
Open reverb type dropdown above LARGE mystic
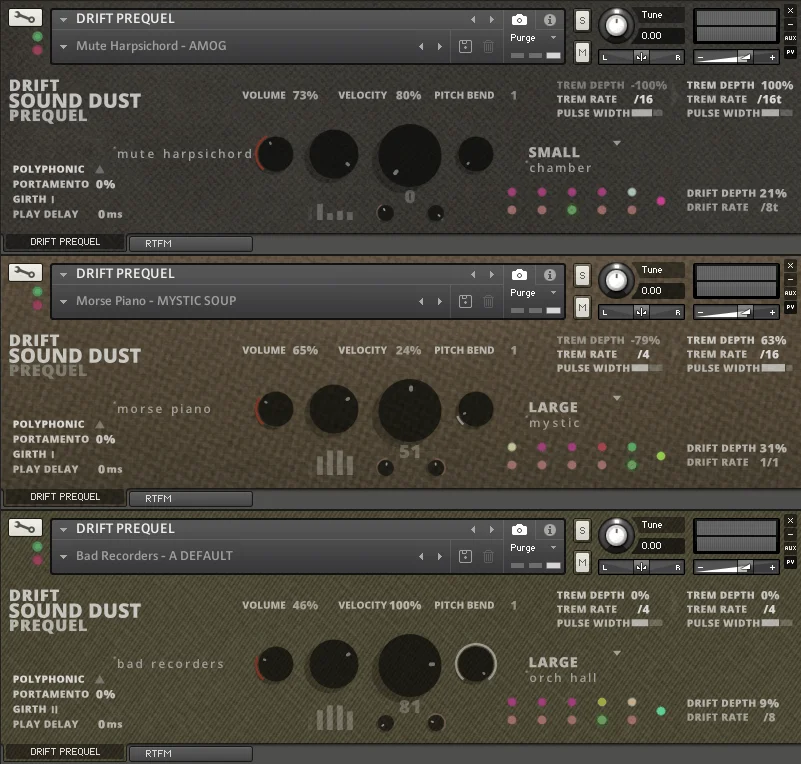617,398
